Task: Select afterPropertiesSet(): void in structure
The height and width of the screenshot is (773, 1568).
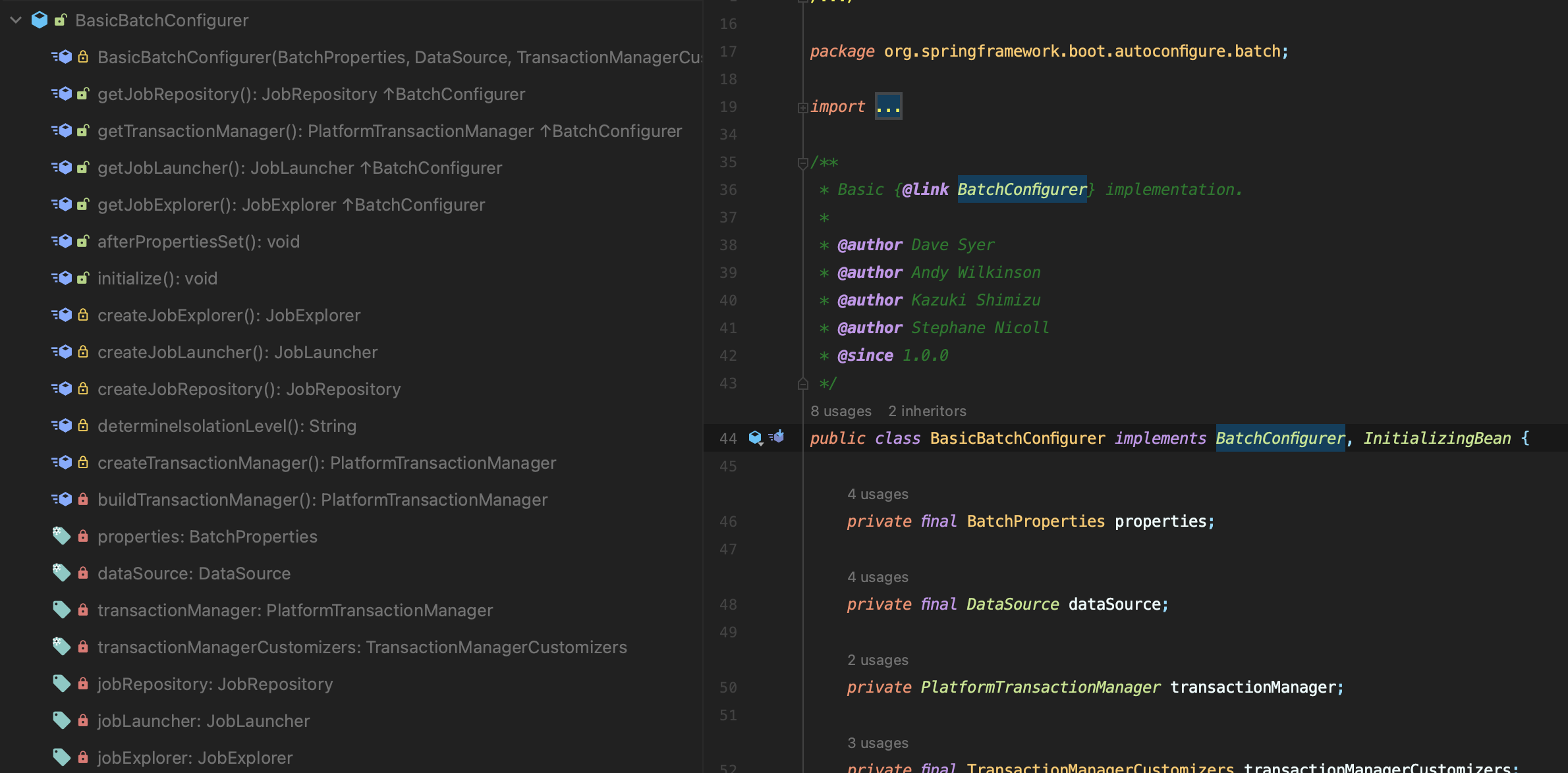Action: click(198, 242)
